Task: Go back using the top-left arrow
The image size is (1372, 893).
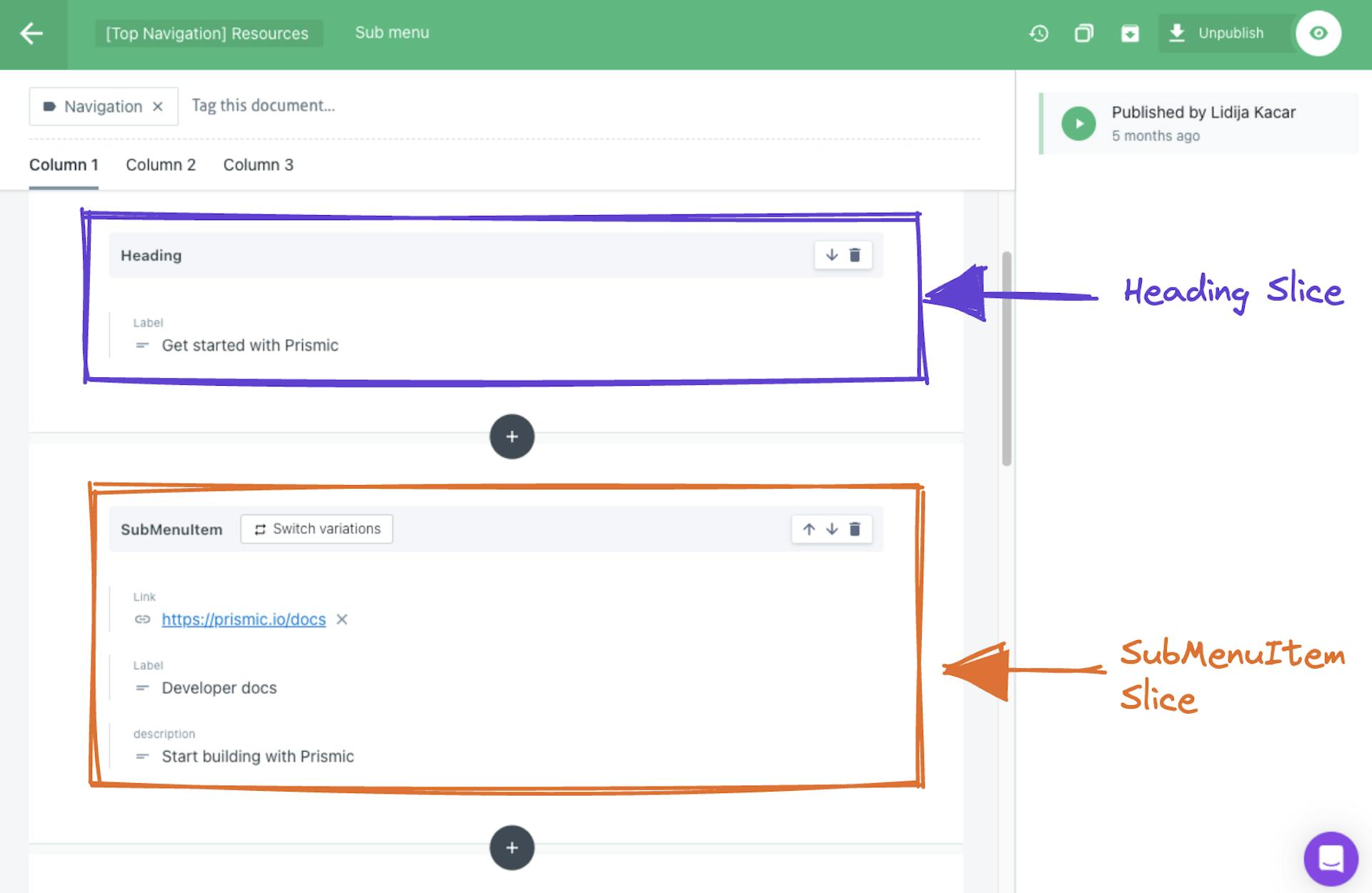Action: (x=30, y=33)
